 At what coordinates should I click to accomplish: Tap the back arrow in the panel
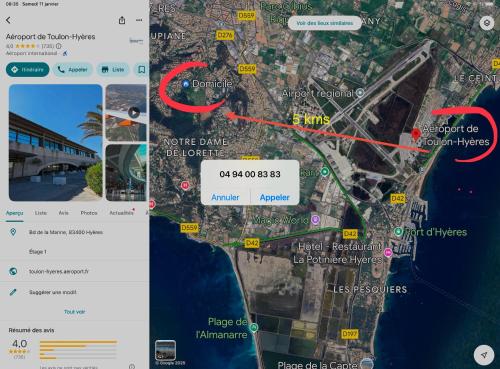(x=8, y=20)
